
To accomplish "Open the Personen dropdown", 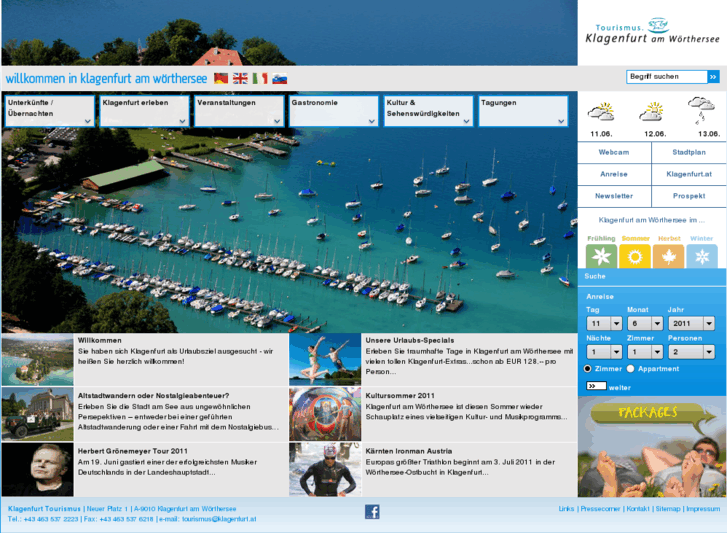I will 691,352.
